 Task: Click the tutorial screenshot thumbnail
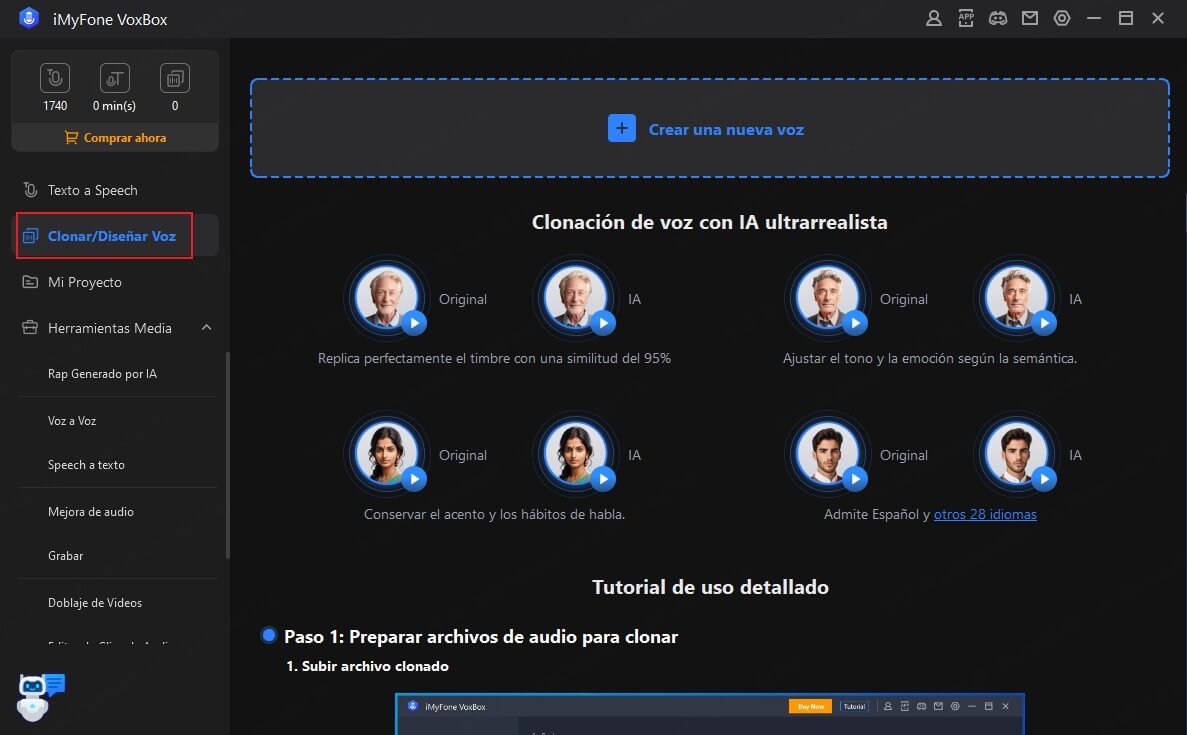pos(710,714)
